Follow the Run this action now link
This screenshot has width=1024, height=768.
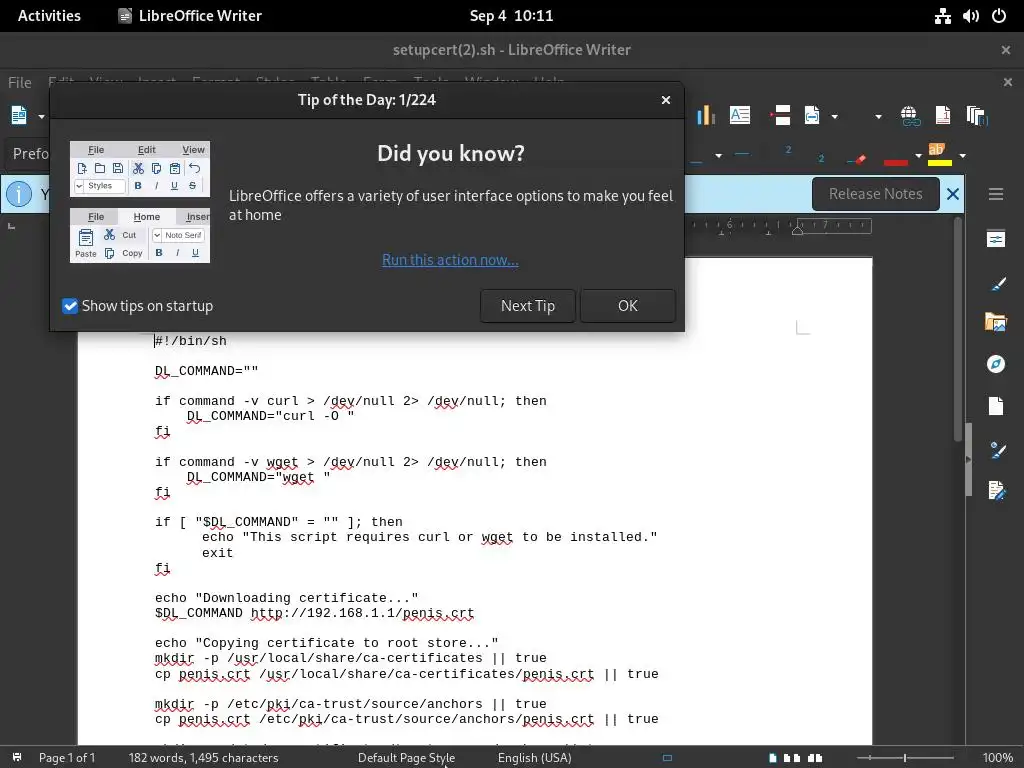pos(450,260)
